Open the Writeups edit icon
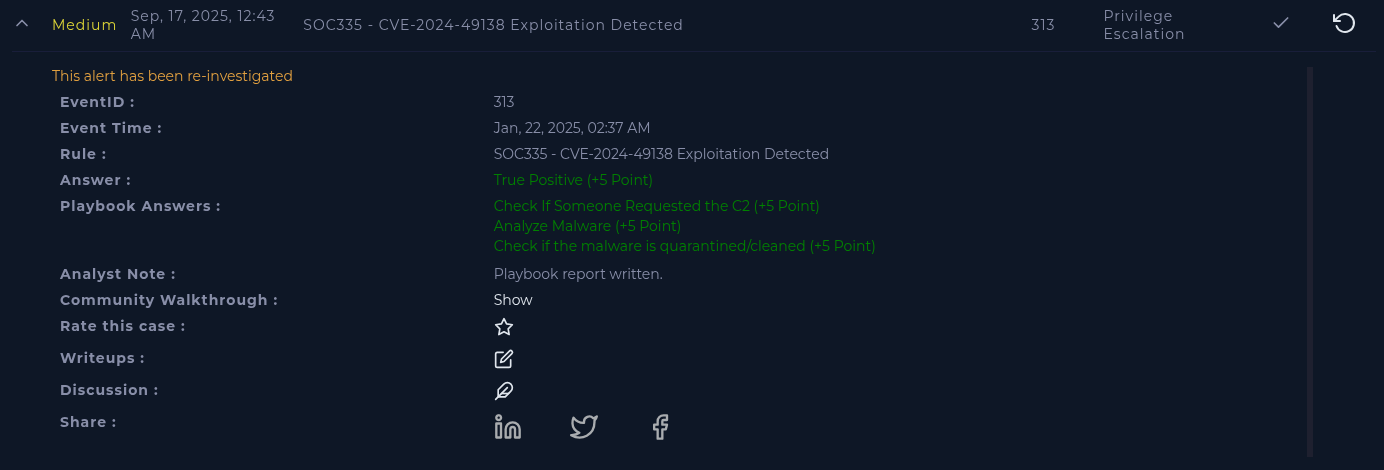This screenshot has width=1384, height=470. click(504, 359)
